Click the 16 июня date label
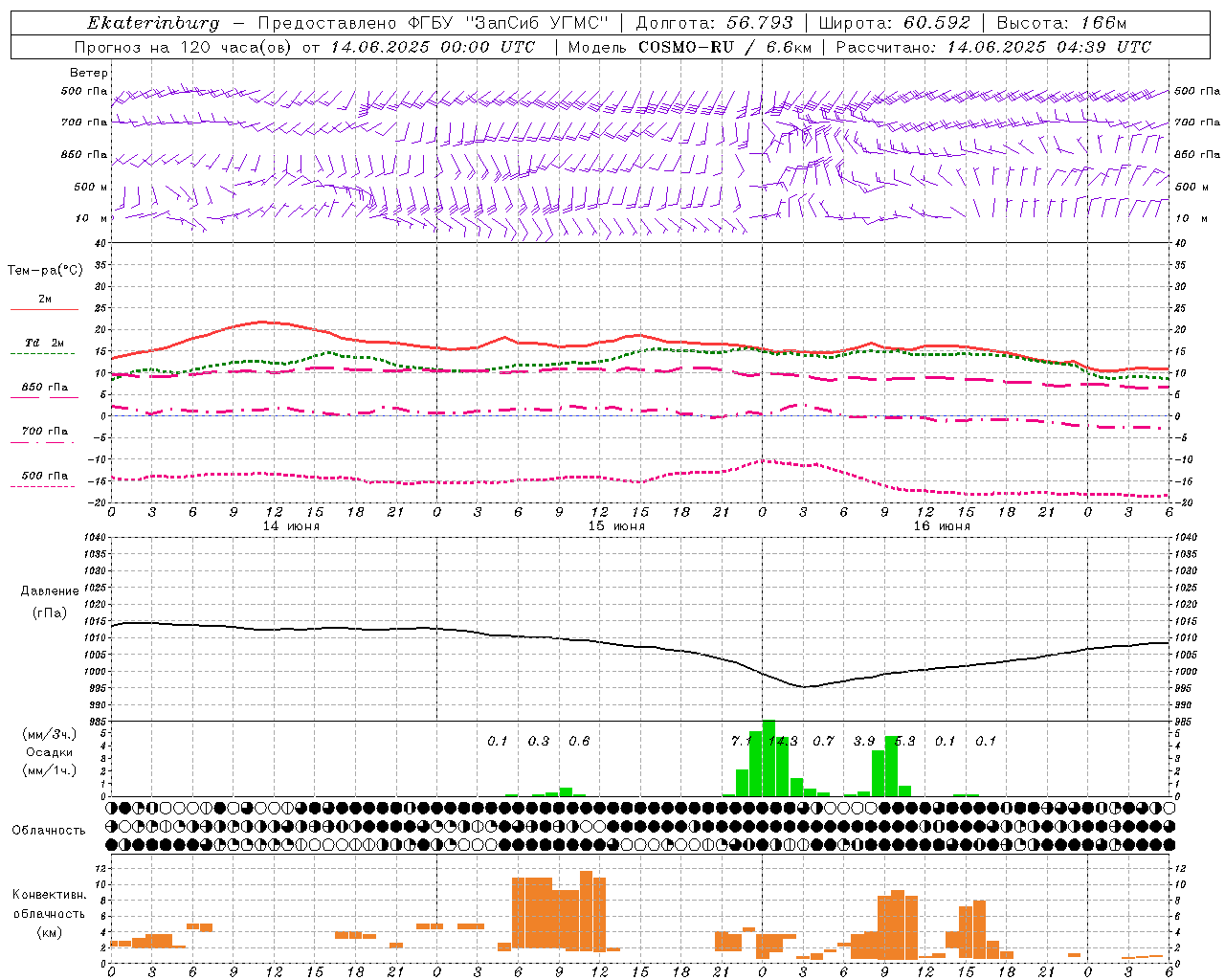The width and height of the screenshot is (1225, 980). (x=942, y=526)
